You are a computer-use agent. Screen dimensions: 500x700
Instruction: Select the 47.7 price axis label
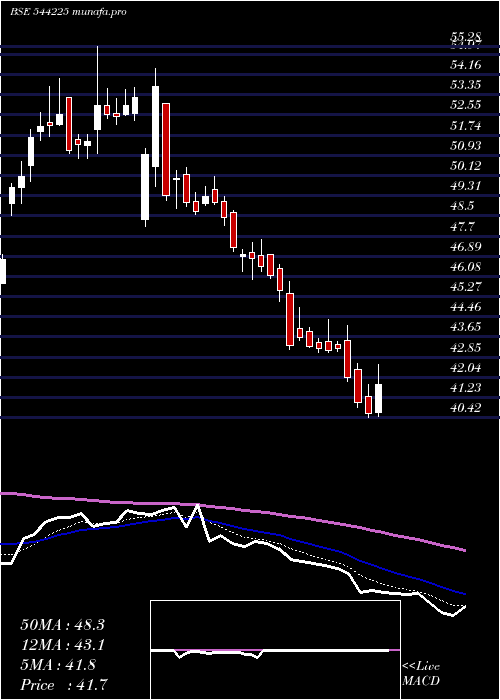pyautogui.click(x=462, y=227)
